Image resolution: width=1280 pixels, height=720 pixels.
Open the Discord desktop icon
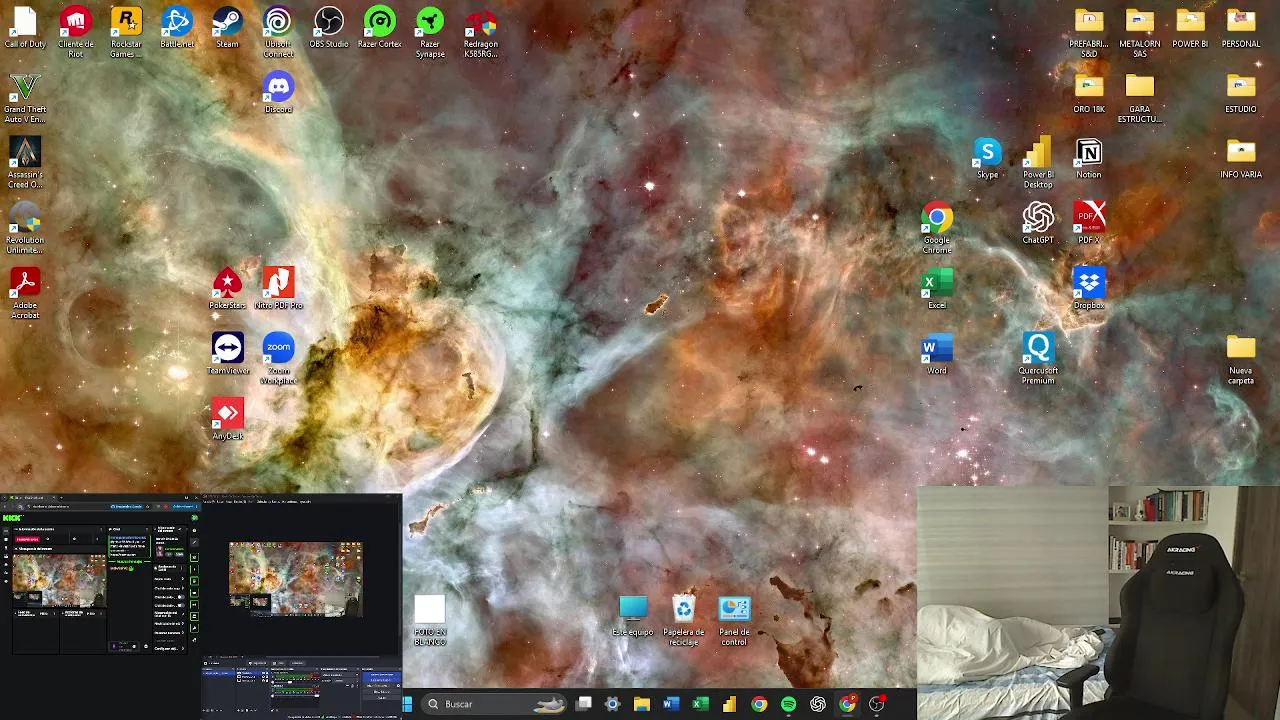278,94
